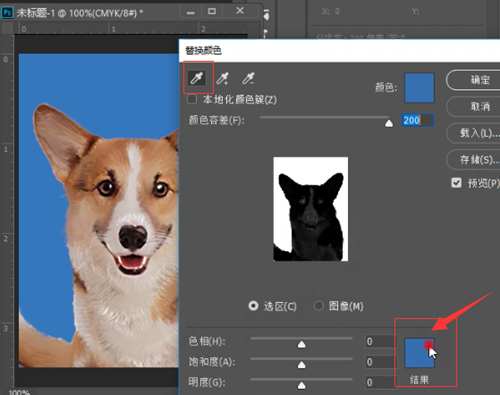This screenshot has width=500, height=395.
Task: Focus the 色相 hue value field
Action: pyautogui.click(x=380, y=341)
